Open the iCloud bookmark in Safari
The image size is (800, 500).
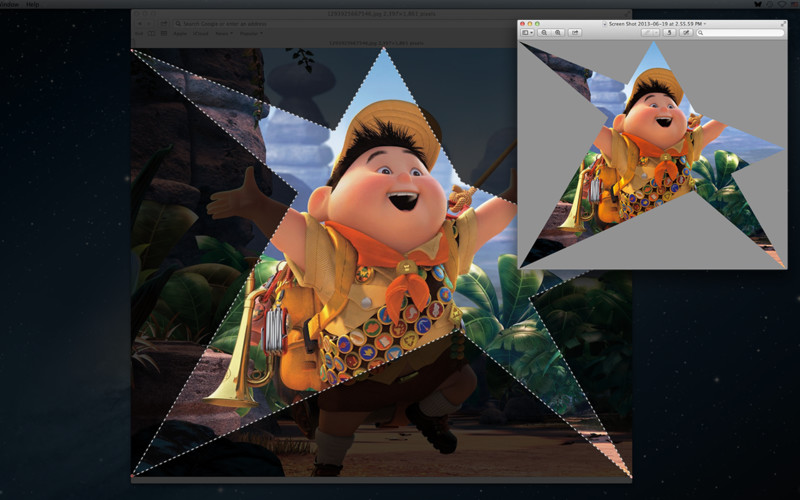pos(201,34)
